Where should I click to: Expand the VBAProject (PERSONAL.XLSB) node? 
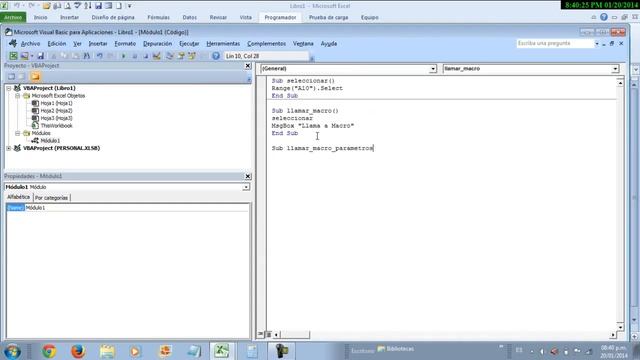tap(9, 148)
